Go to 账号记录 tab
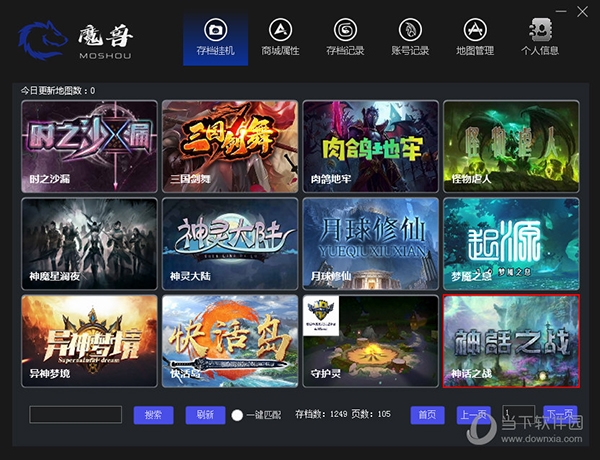The image size is (600, 460). click(x=410, y=40)
